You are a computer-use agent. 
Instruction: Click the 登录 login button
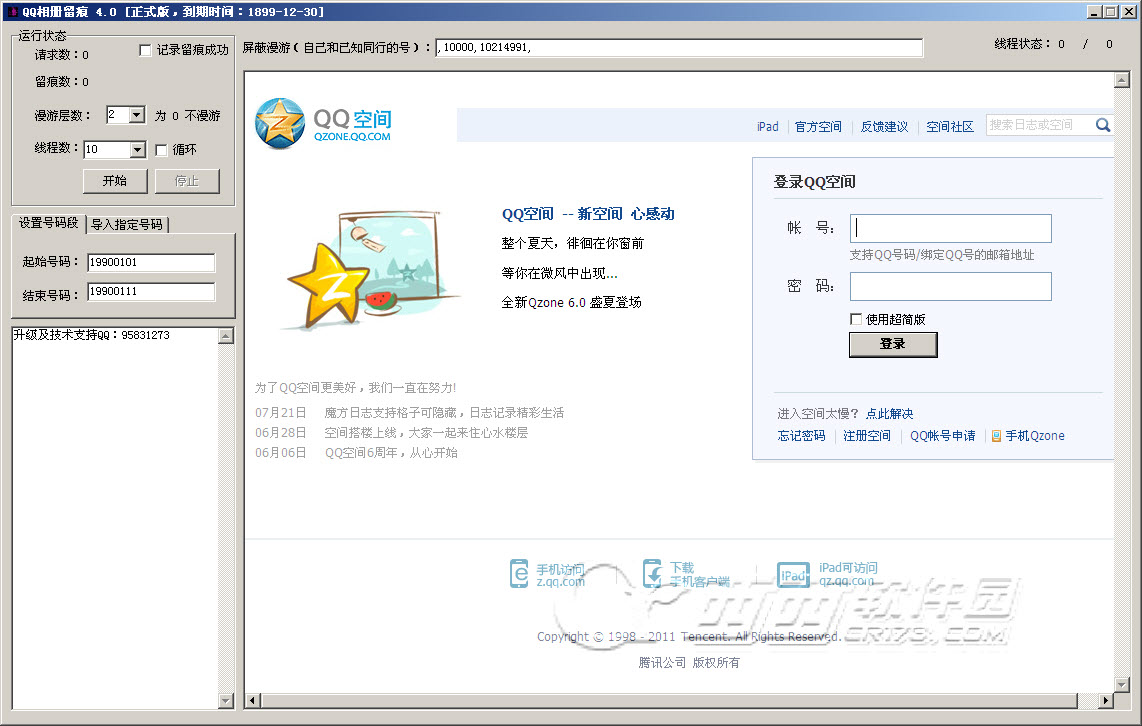[893, 344]
